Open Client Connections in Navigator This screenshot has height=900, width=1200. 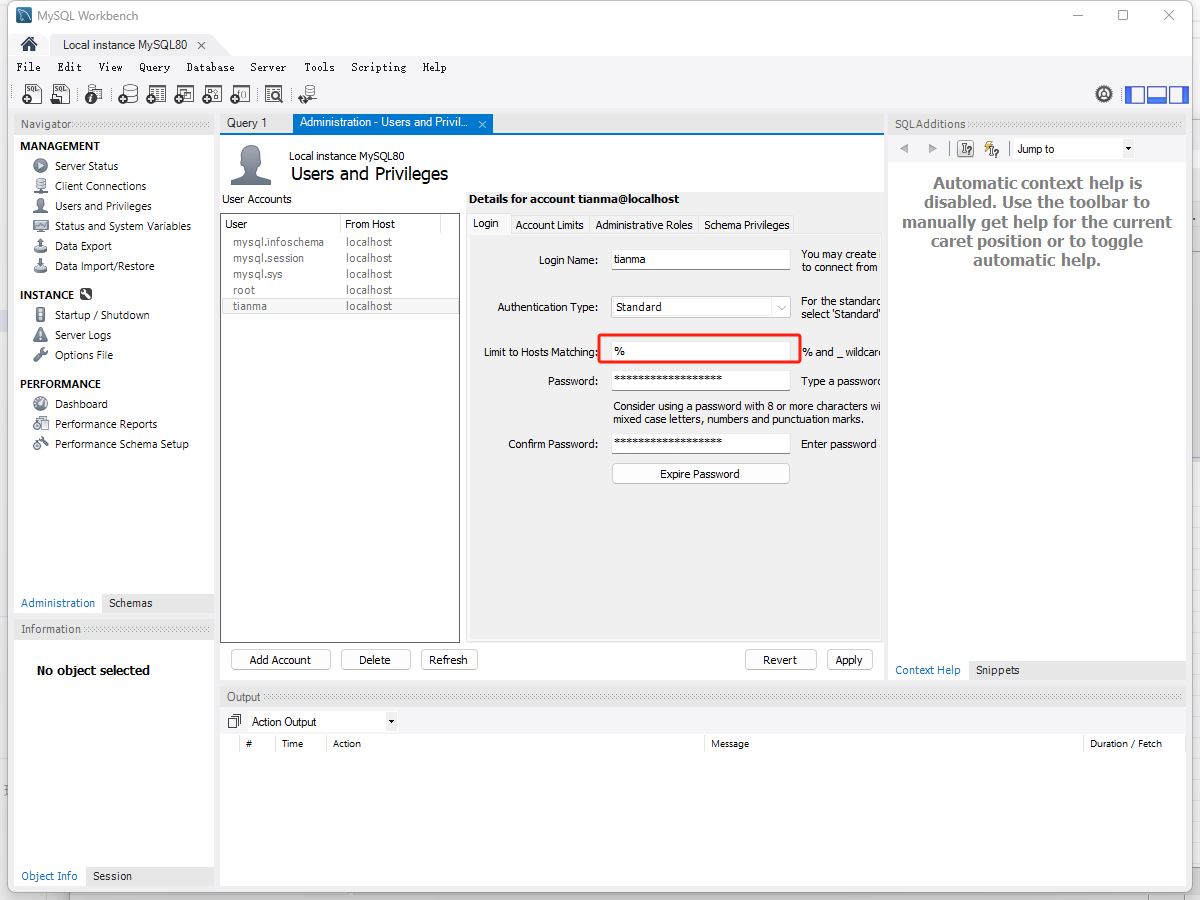[100, 186]
